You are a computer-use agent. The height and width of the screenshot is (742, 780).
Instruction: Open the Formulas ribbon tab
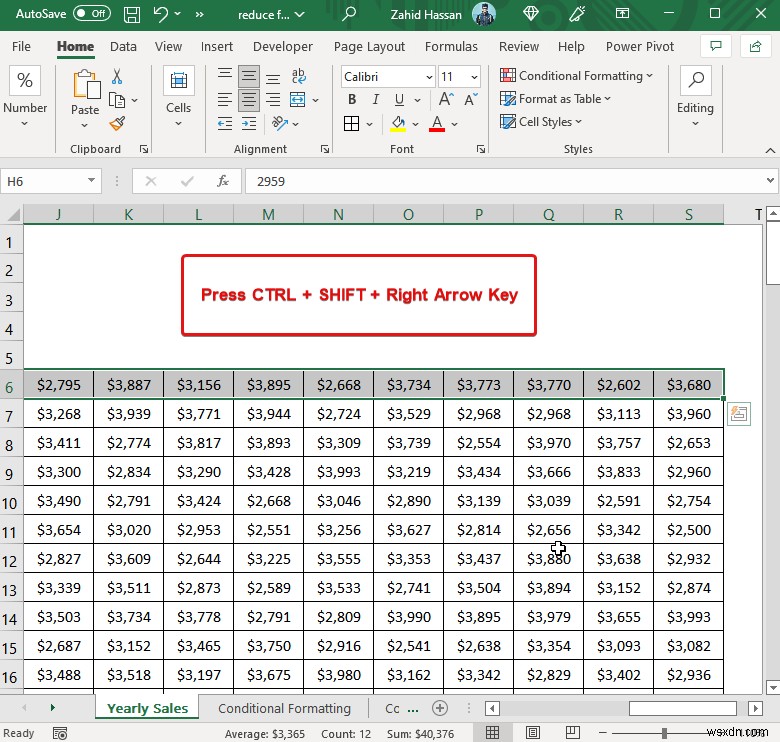tap(451, 46)
